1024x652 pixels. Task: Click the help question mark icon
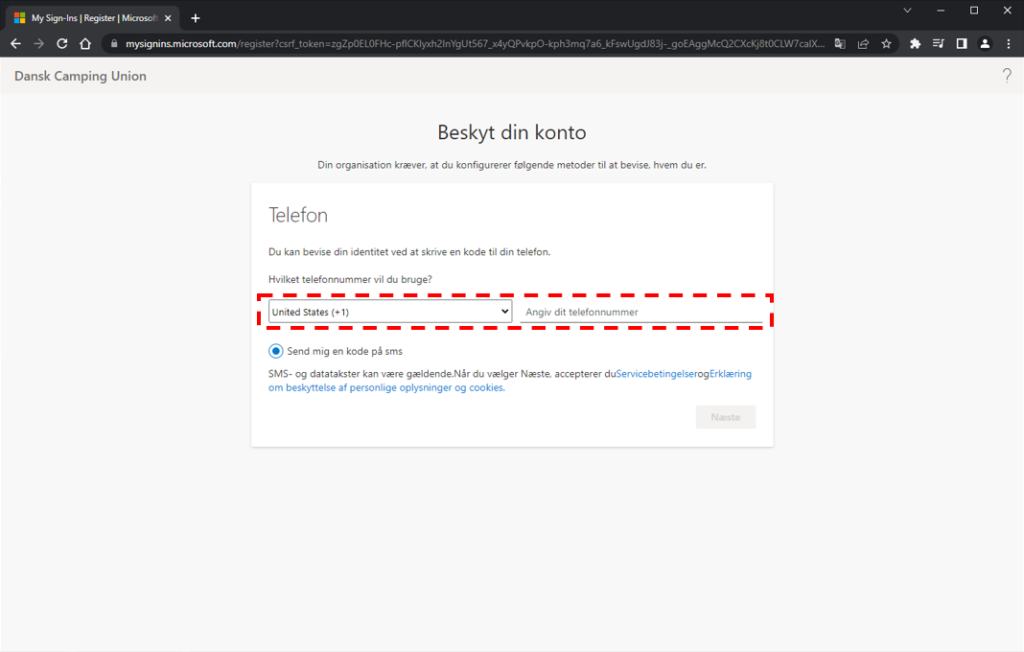click(x=1006, y=76)
